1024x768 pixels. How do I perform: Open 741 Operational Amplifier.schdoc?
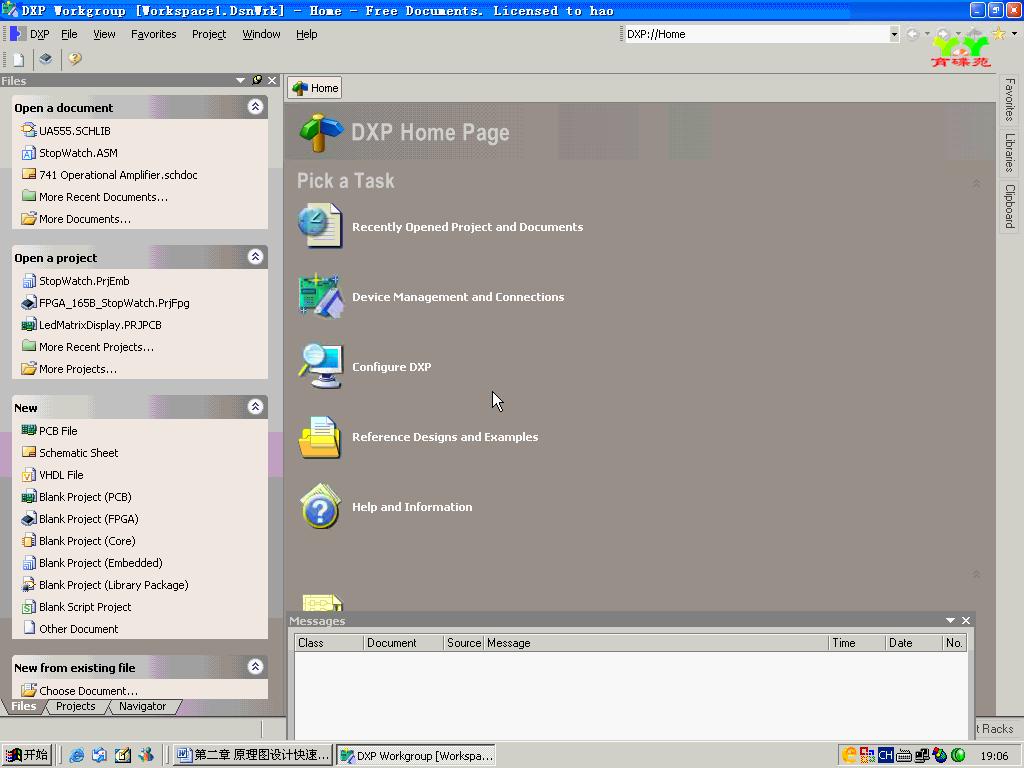pyautogui.click(x=118, y=175)
